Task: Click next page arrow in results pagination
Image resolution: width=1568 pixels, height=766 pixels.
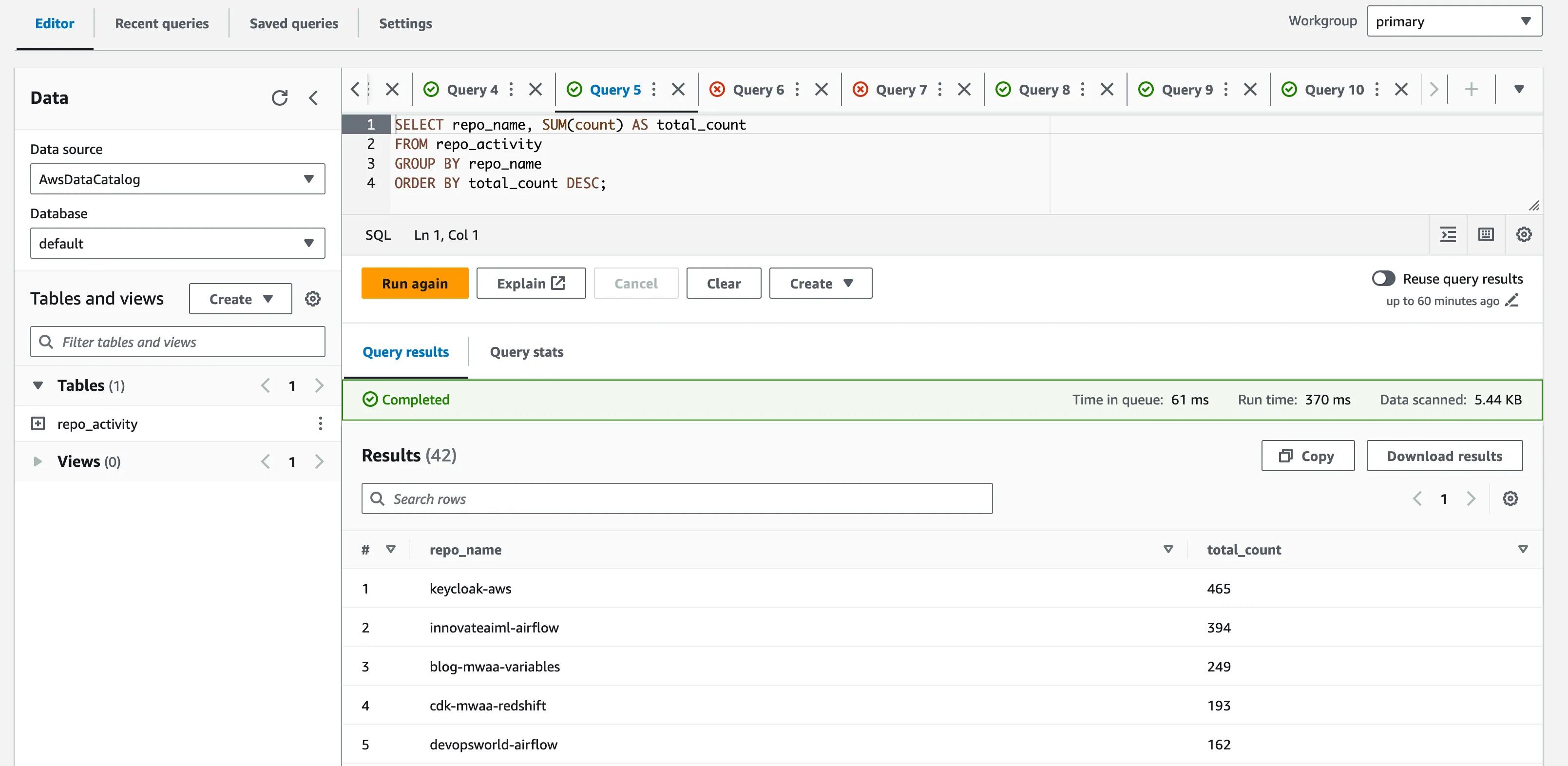Action: 1471,497
